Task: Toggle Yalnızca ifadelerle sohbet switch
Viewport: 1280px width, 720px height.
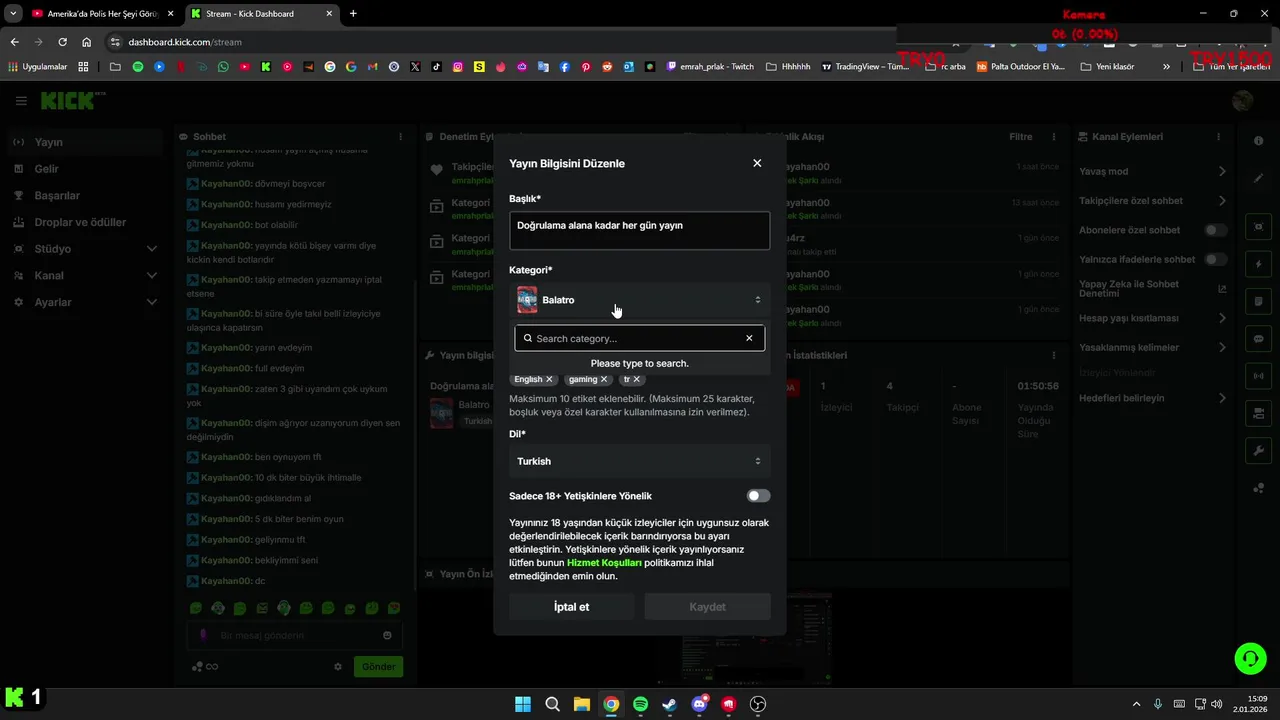Action: (x=1215, y=259)
